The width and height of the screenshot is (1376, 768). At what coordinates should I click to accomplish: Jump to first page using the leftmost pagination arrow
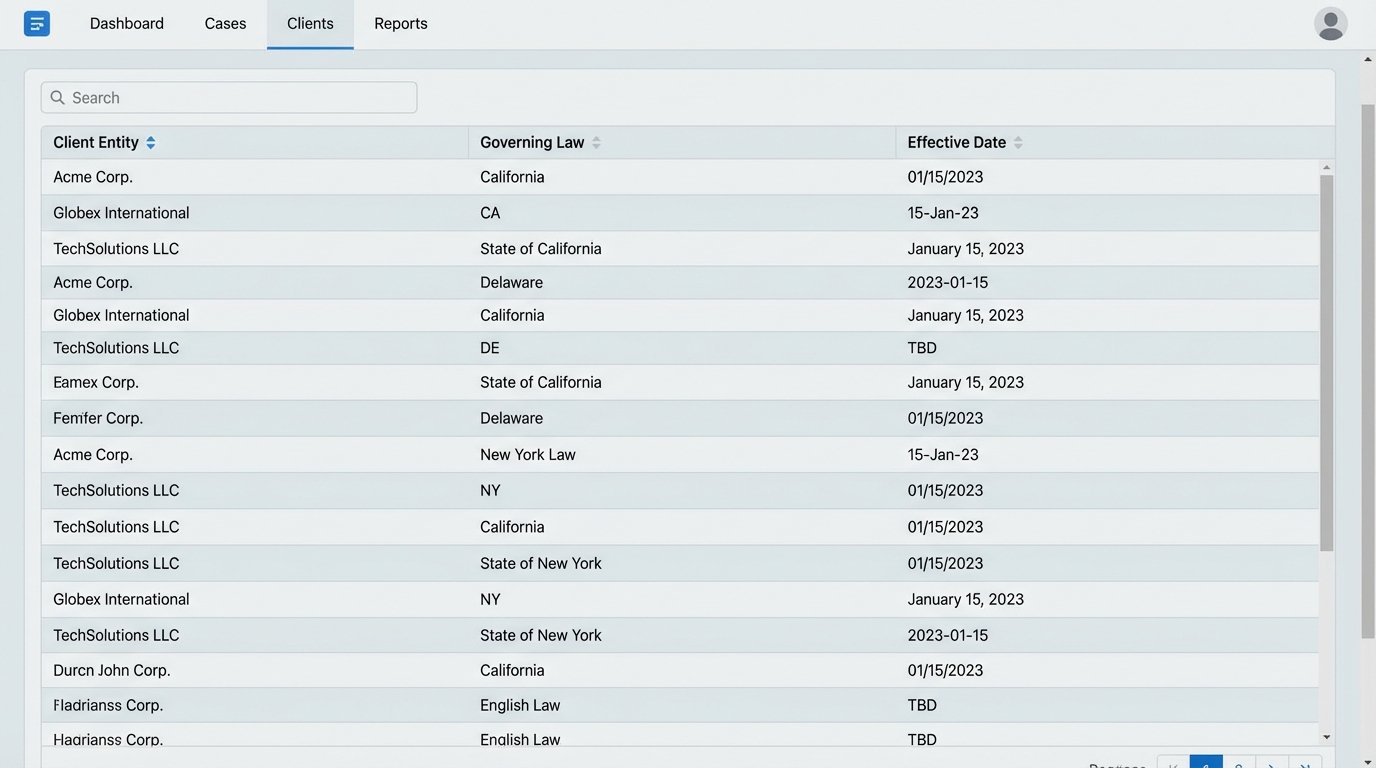point(1171,763)
